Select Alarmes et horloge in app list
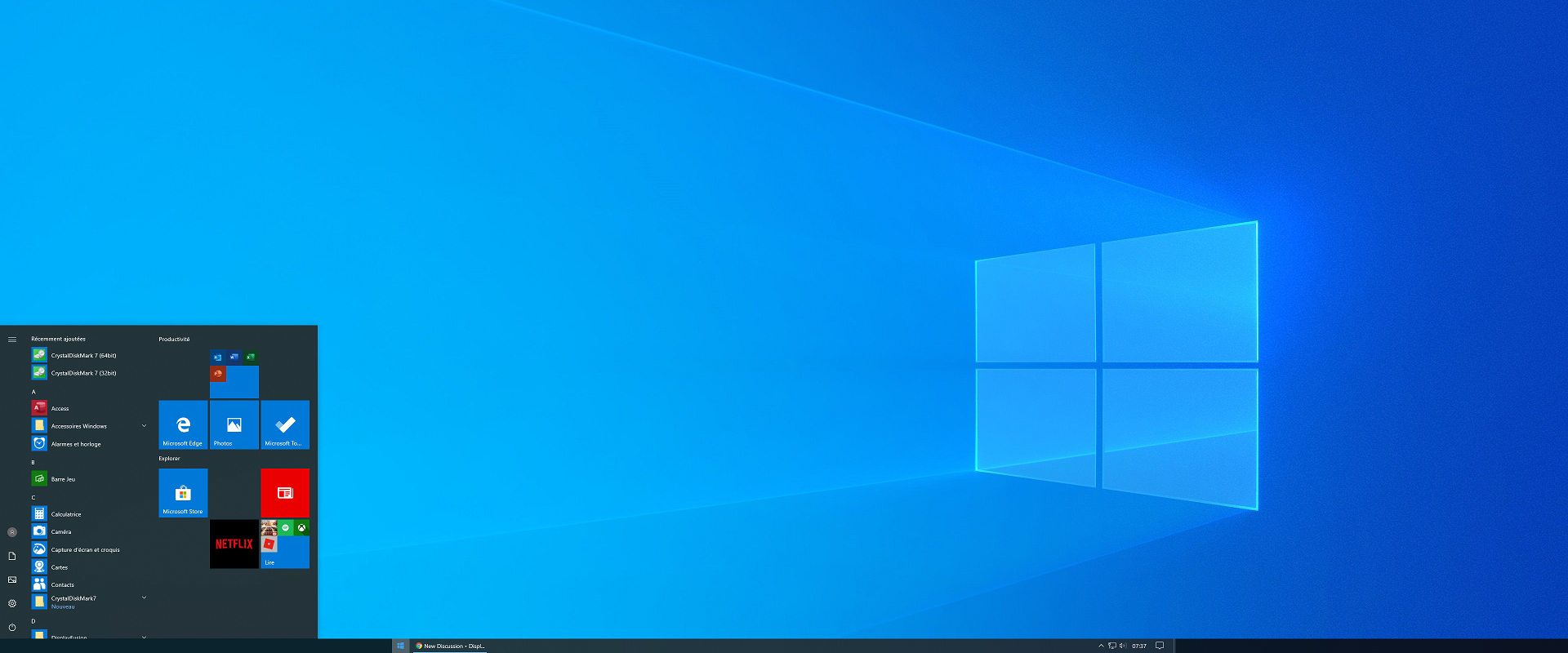The height and width of the screenshot is (653, 1568). click(x=76, y=444)
